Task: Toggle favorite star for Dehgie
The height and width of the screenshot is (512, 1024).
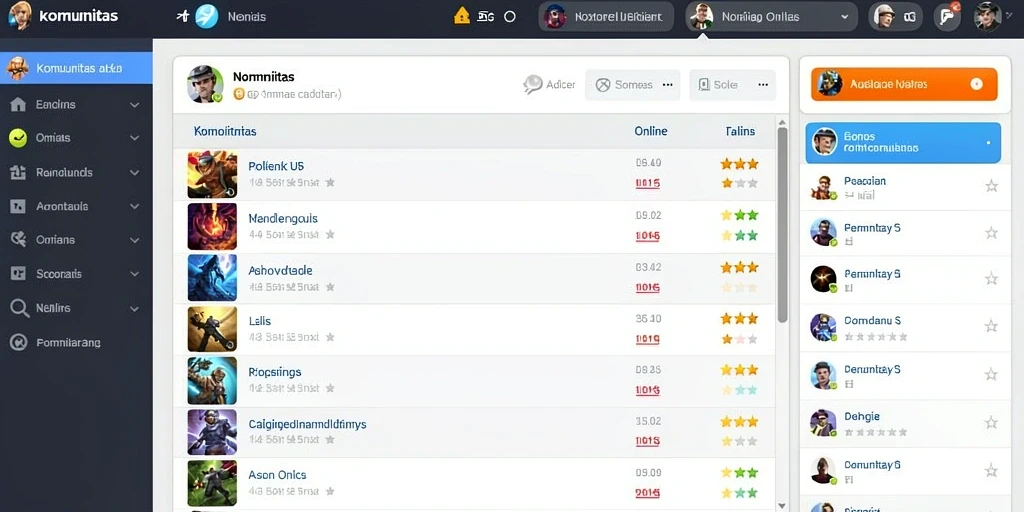Action: tap(991, 423)
